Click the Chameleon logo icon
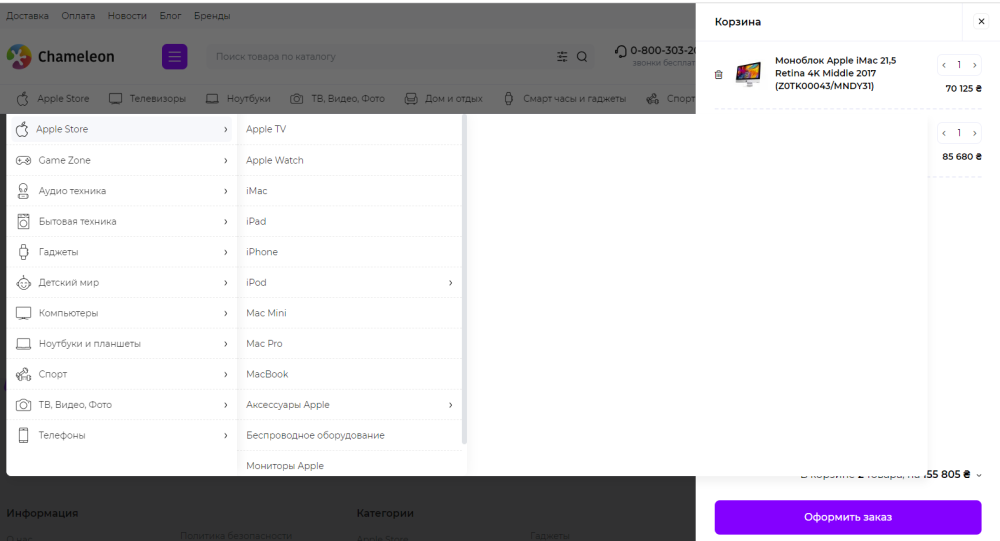The image size is (1000, 541). click(x=19, y=57)
